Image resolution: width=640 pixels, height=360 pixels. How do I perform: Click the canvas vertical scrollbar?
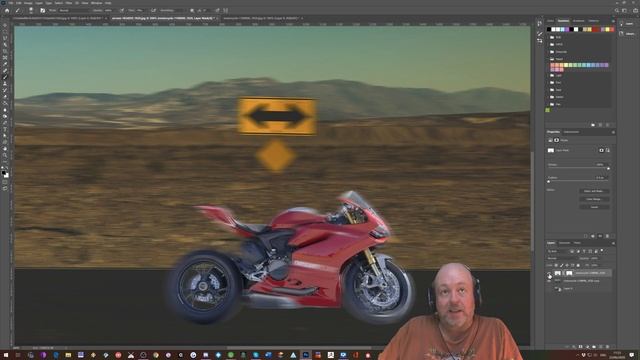coord(532,200)
